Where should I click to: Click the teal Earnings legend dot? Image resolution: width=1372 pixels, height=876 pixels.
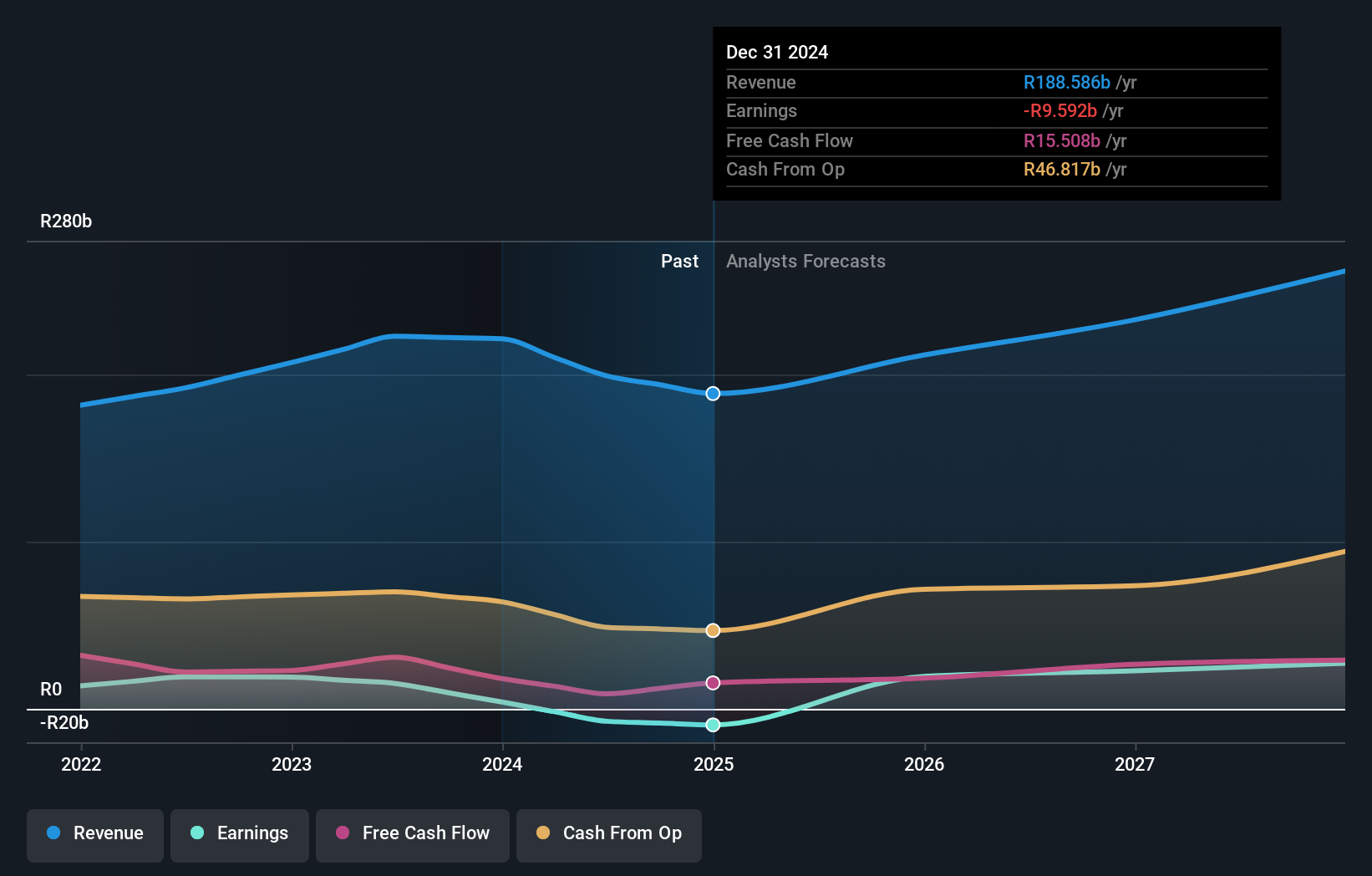coord(196,833)
